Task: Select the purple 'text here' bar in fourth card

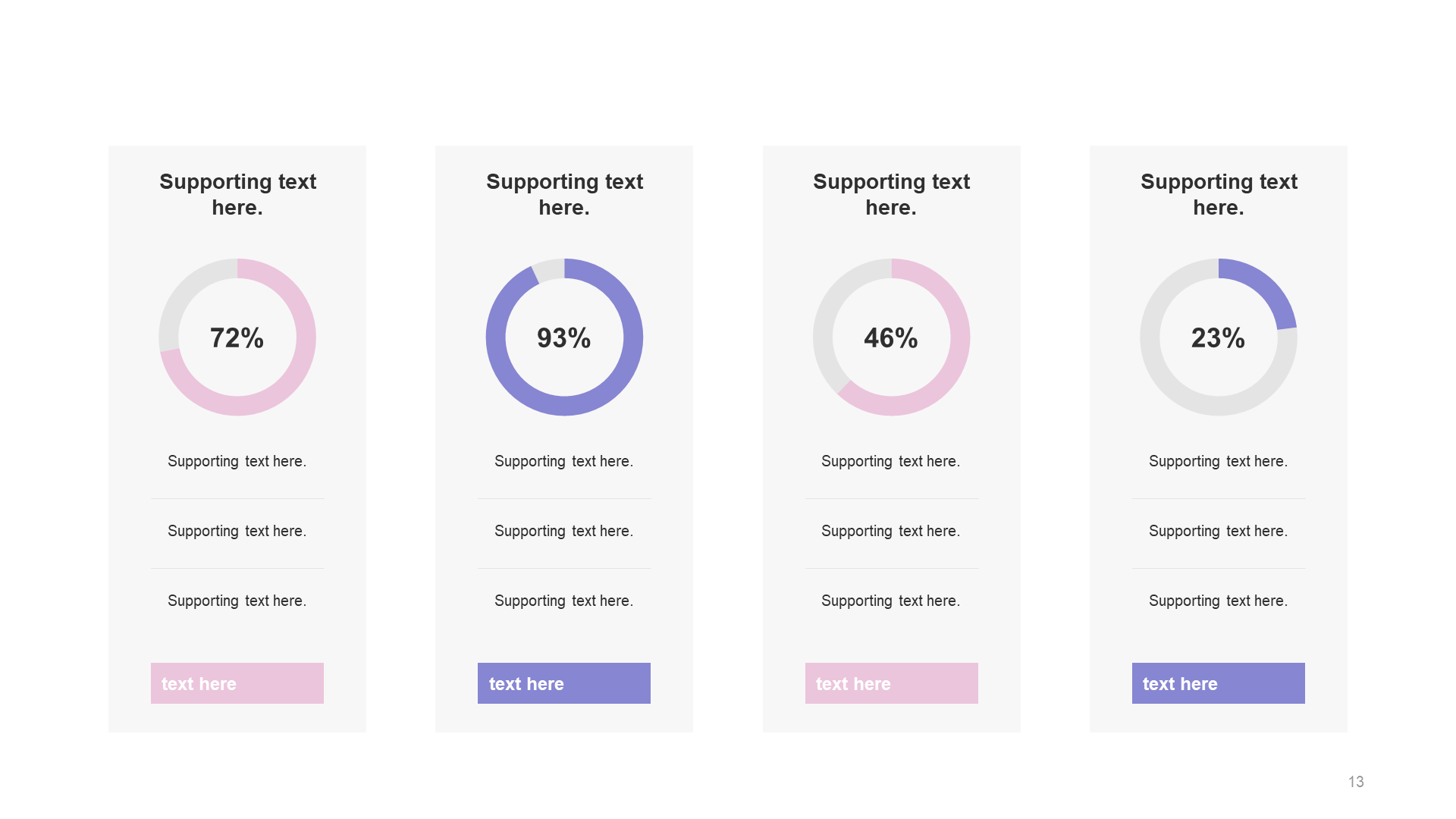Action: click(x=1219, y=683)
